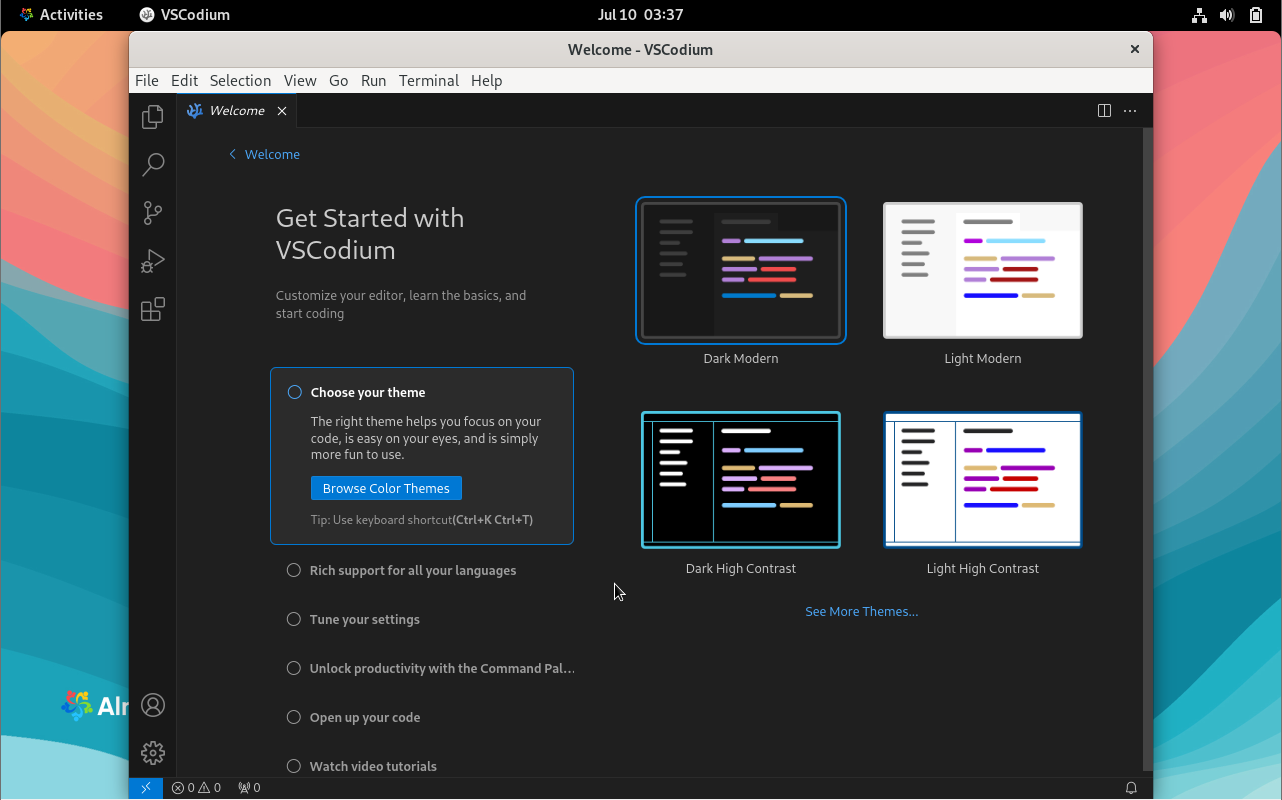1282x800 pixels.
Task: Click the network icon in system tray
Action: point(1199,15)
